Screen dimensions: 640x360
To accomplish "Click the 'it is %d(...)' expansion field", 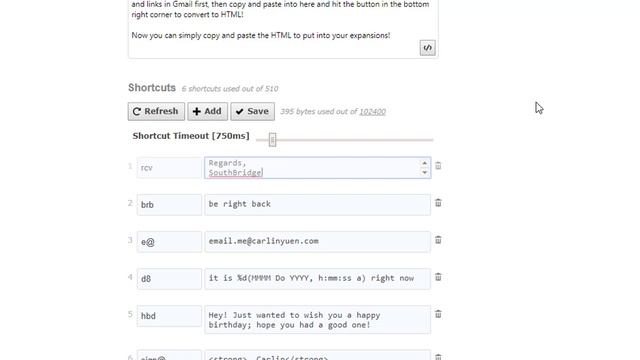I will [318, 279].
